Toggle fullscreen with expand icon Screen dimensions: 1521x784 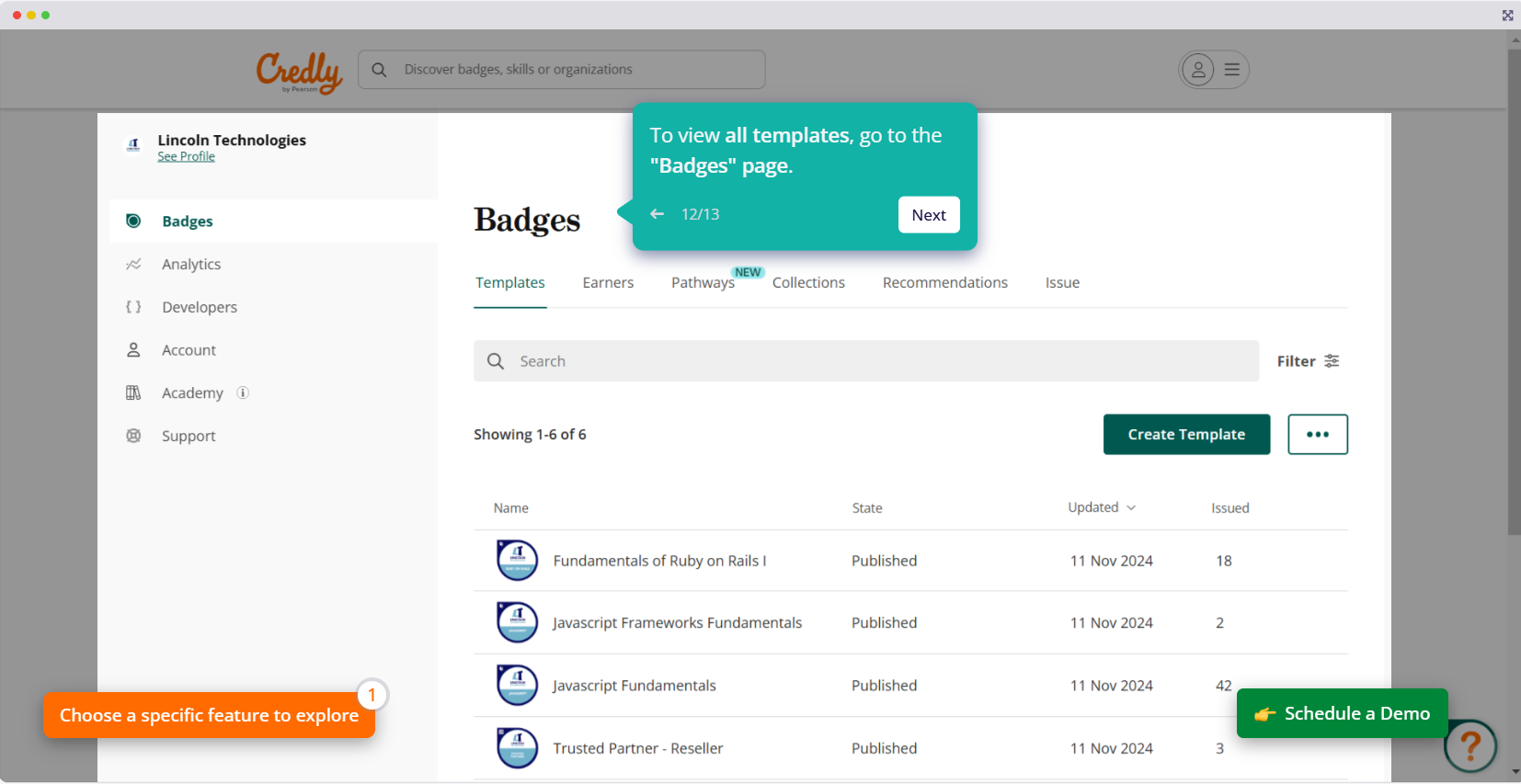[1507, 15]
